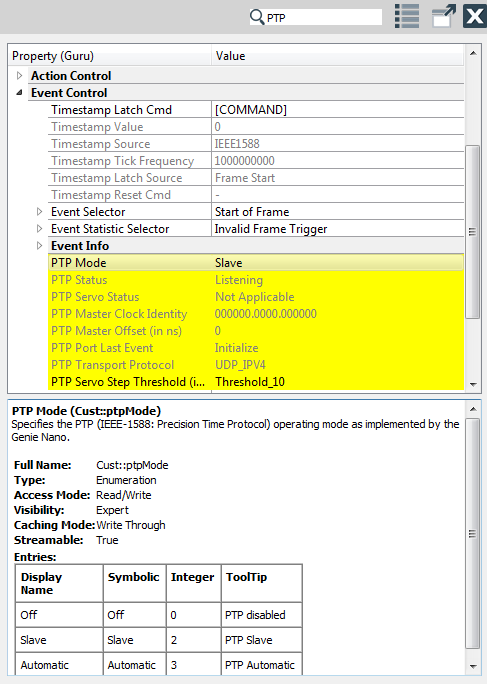Expand the Event Selector node

pyautogui.click(x=39, y=212)
